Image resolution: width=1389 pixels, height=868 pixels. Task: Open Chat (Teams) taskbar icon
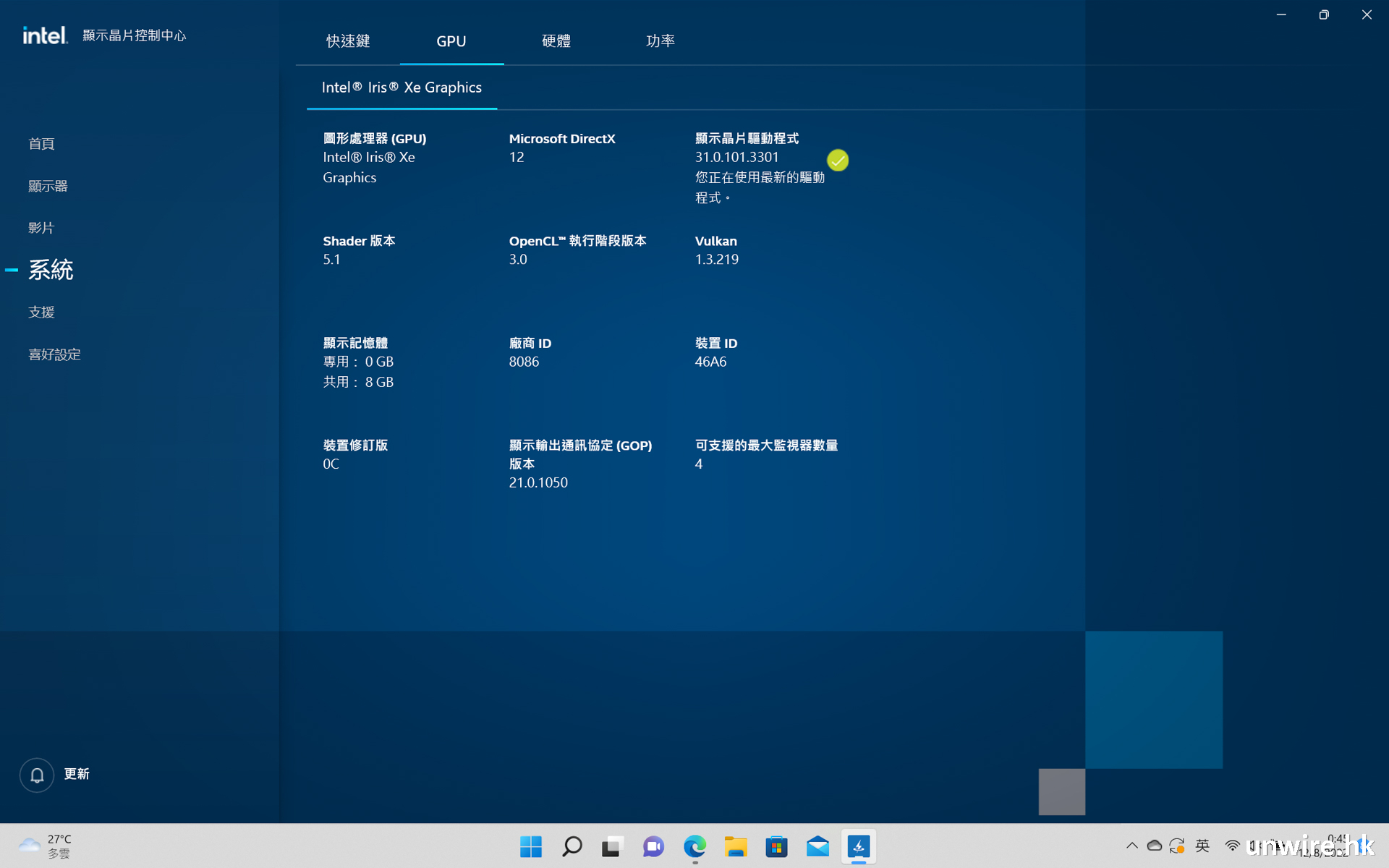click(653, 846)
